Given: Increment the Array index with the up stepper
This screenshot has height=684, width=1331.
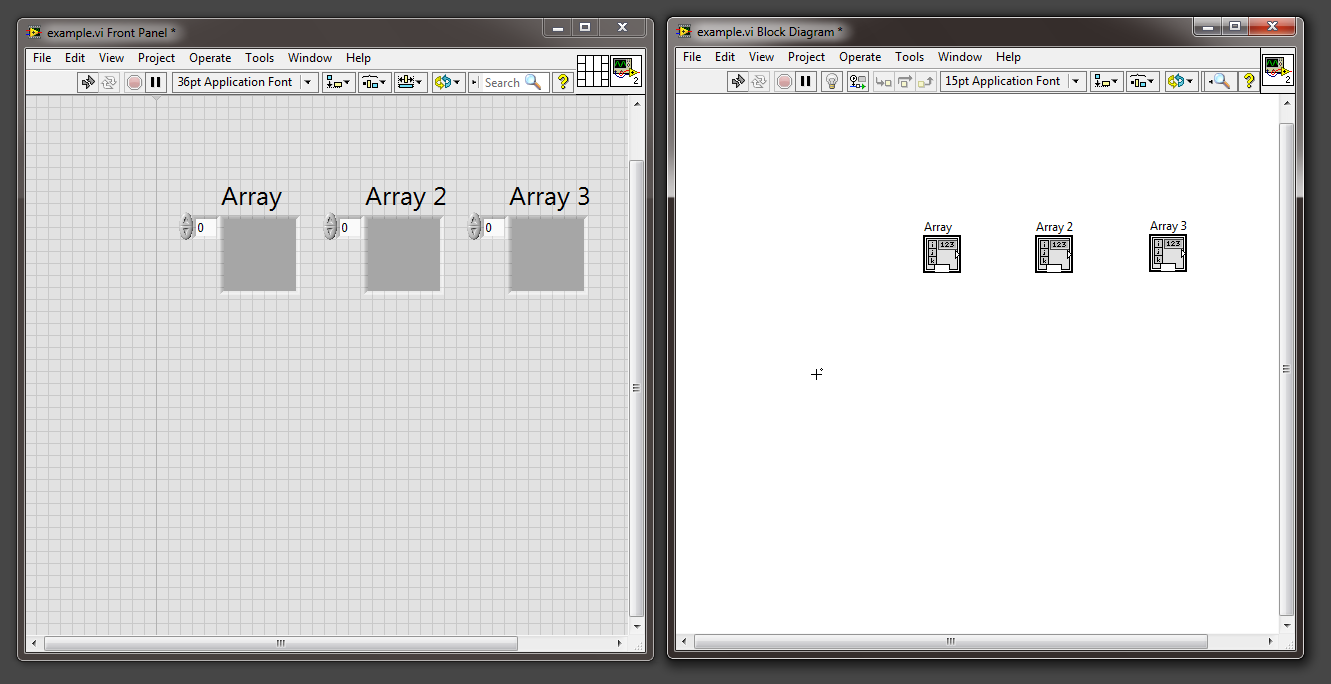Looking at the screenshot, I should coord(186,222).
